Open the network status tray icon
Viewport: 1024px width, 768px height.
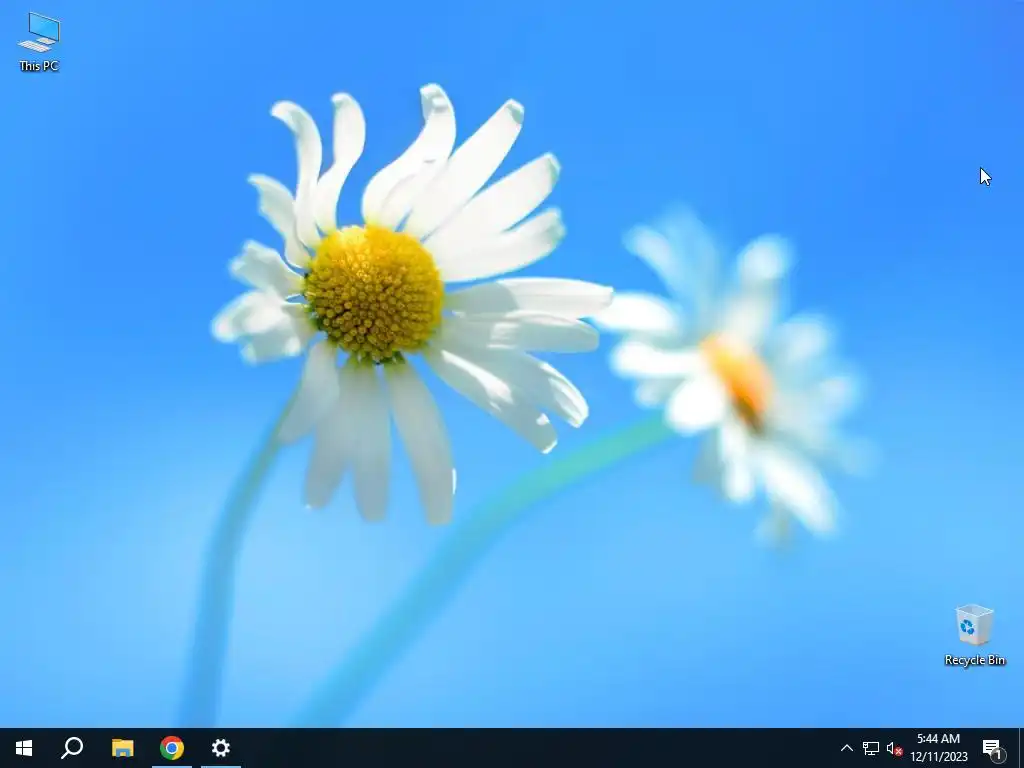point(871,748)
